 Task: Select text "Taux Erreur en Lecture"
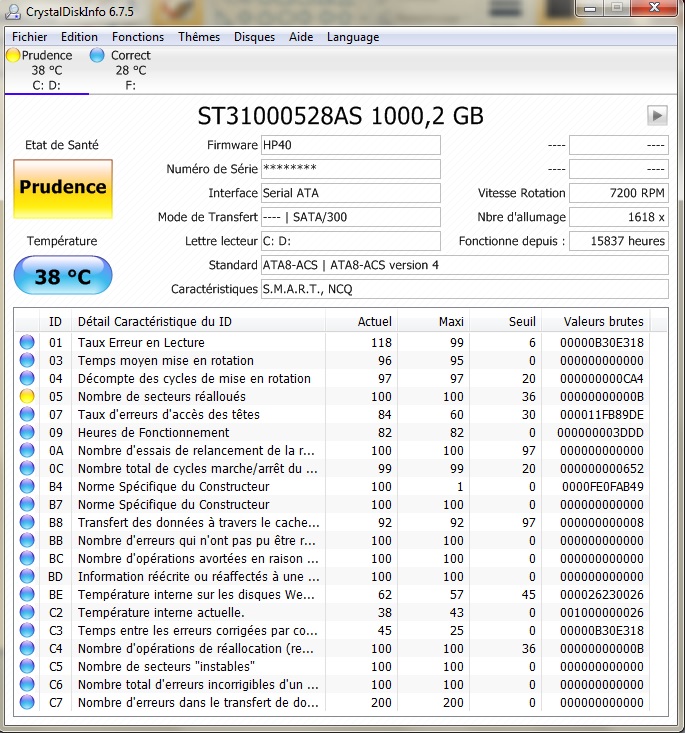coord(141,343)
